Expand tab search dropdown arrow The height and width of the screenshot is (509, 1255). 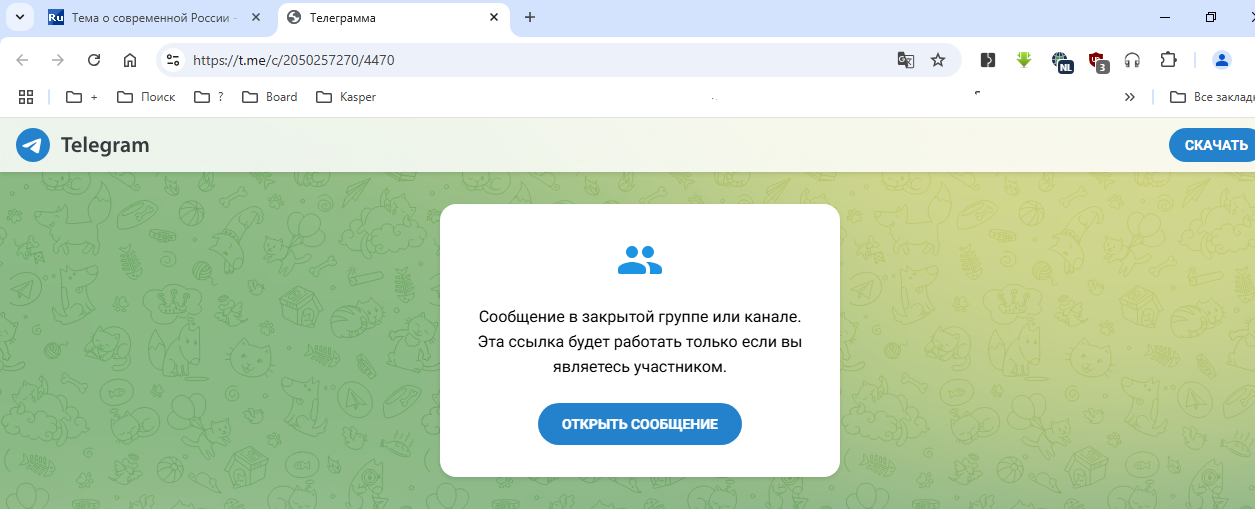pyautogui.click(x=18, y=17)
